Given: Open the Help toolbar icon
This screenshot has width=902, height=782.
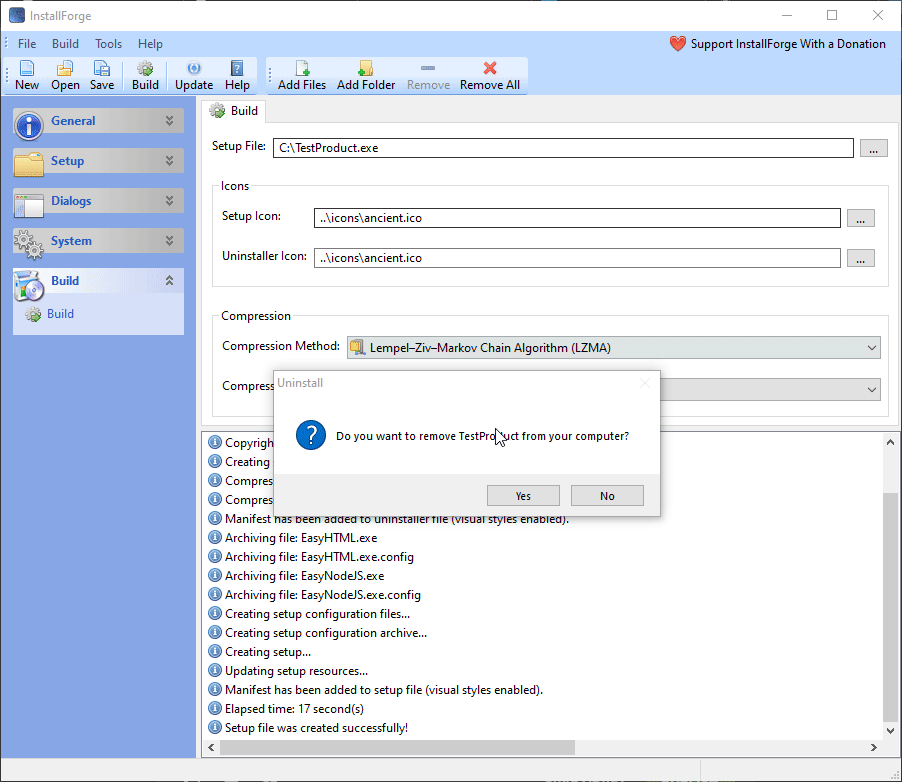Looking at the screenshot, I should coord(236,68).
